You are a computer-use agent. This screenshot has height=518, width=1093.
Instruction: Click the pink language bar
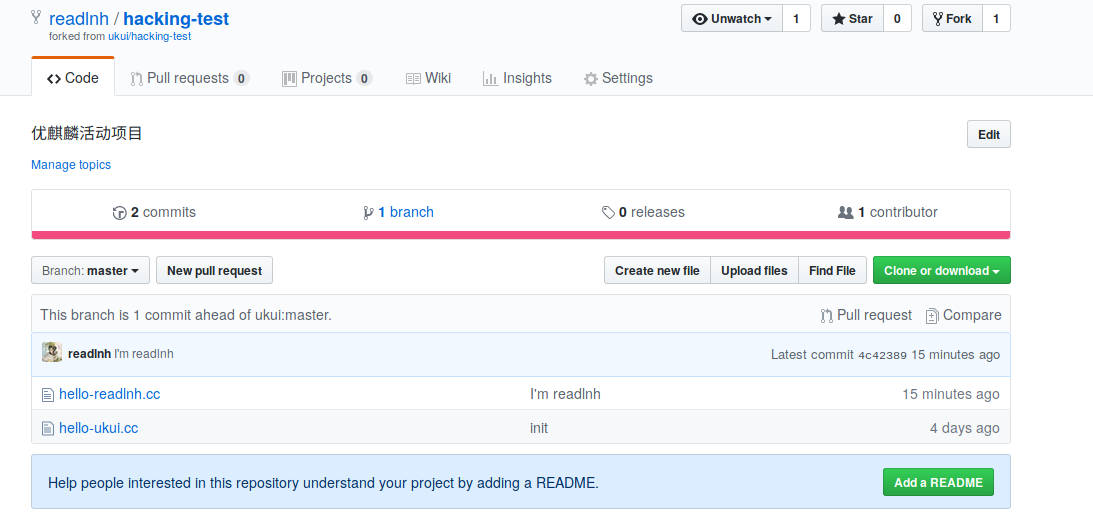(x=521, y=235)
